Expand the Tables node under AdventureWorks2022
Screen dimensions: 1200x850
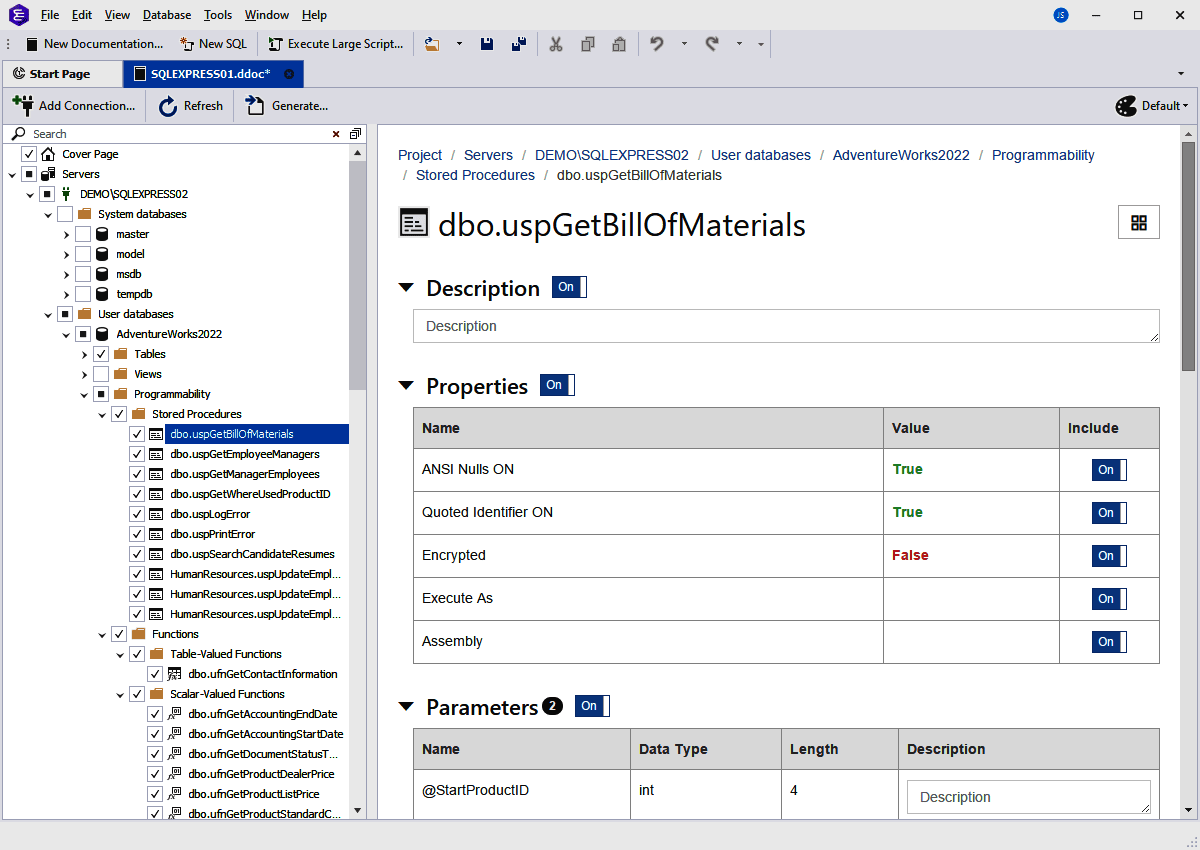pyautogui.click(x=85, y=353)
